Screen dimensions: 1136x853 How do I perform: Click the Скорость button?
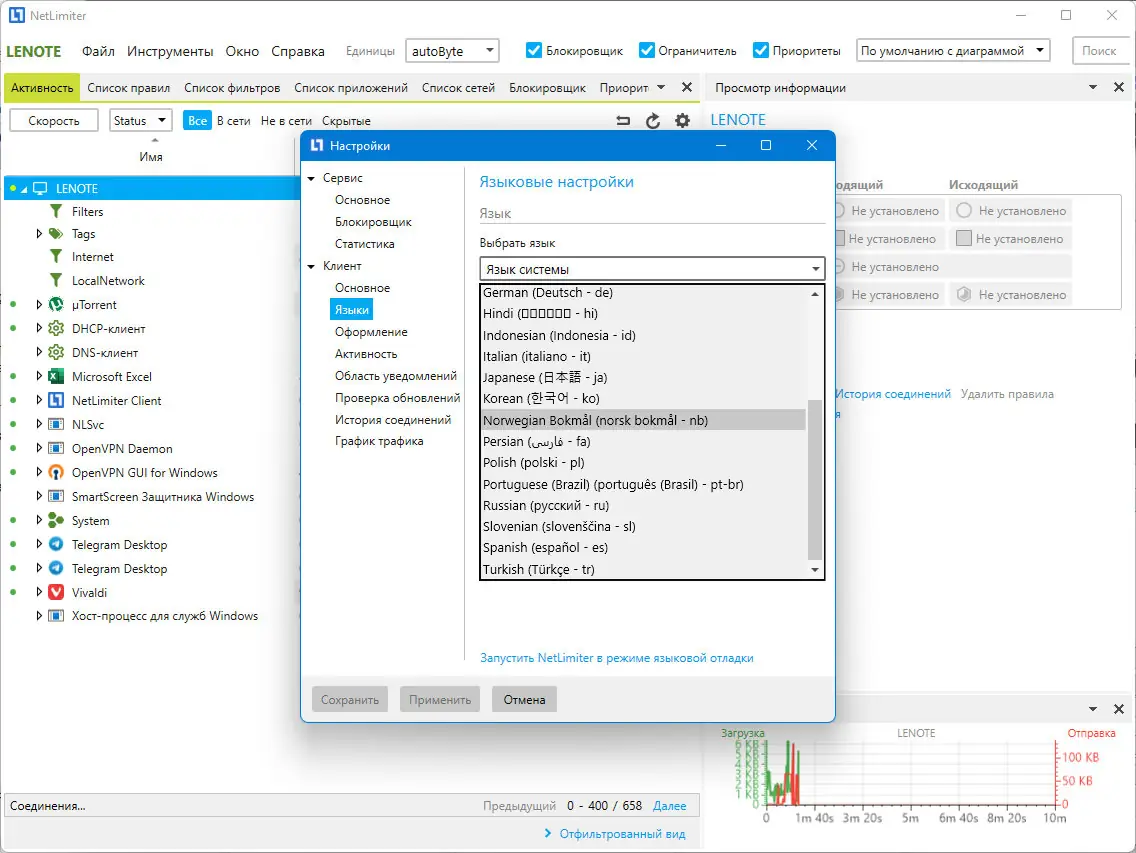coord(54,120)
